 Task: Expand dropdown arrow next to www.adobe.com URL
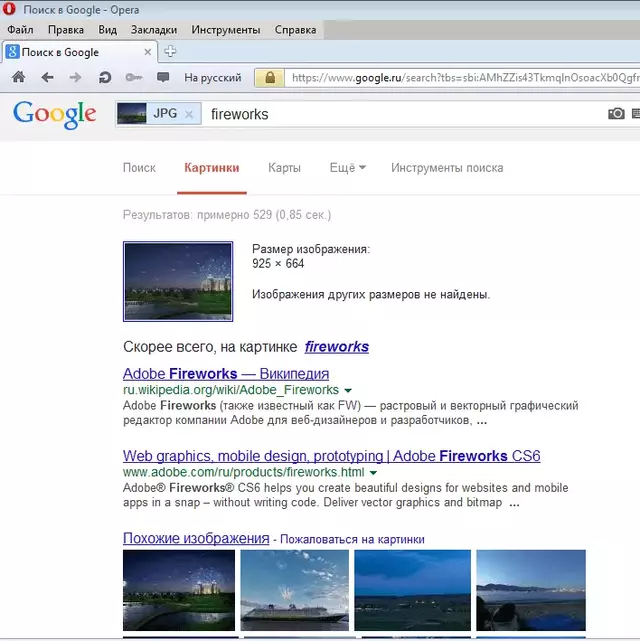(x=373, y=473)
